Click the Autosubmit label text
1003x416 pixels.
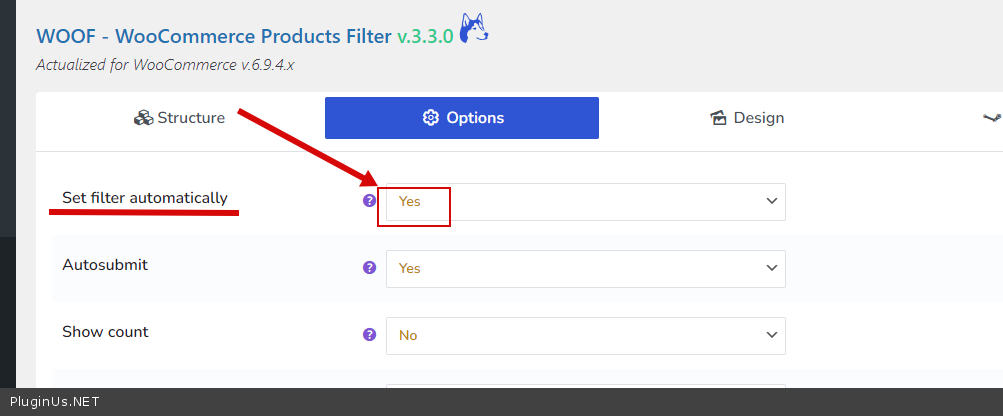[x=105, y=265]
